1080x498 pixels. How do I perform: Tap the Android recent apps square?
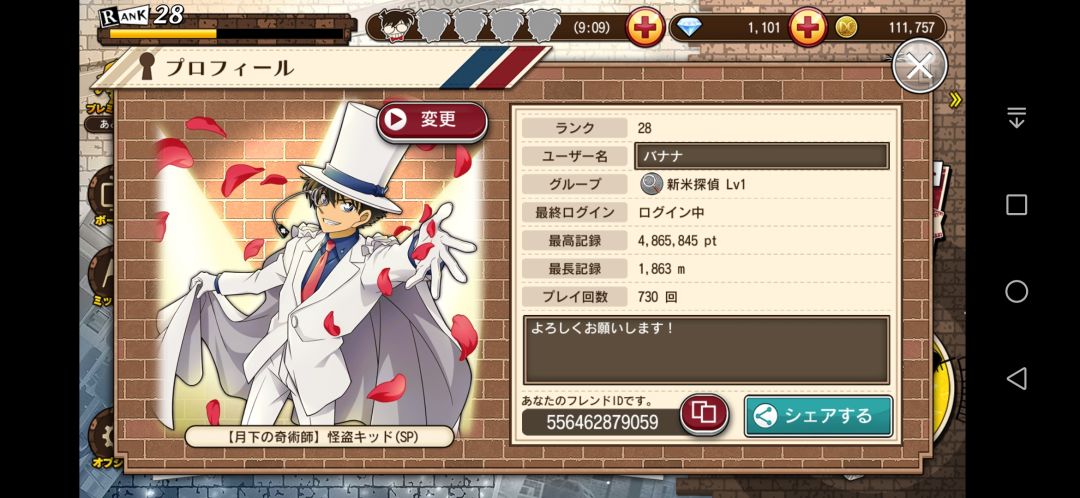[1017, 205]
